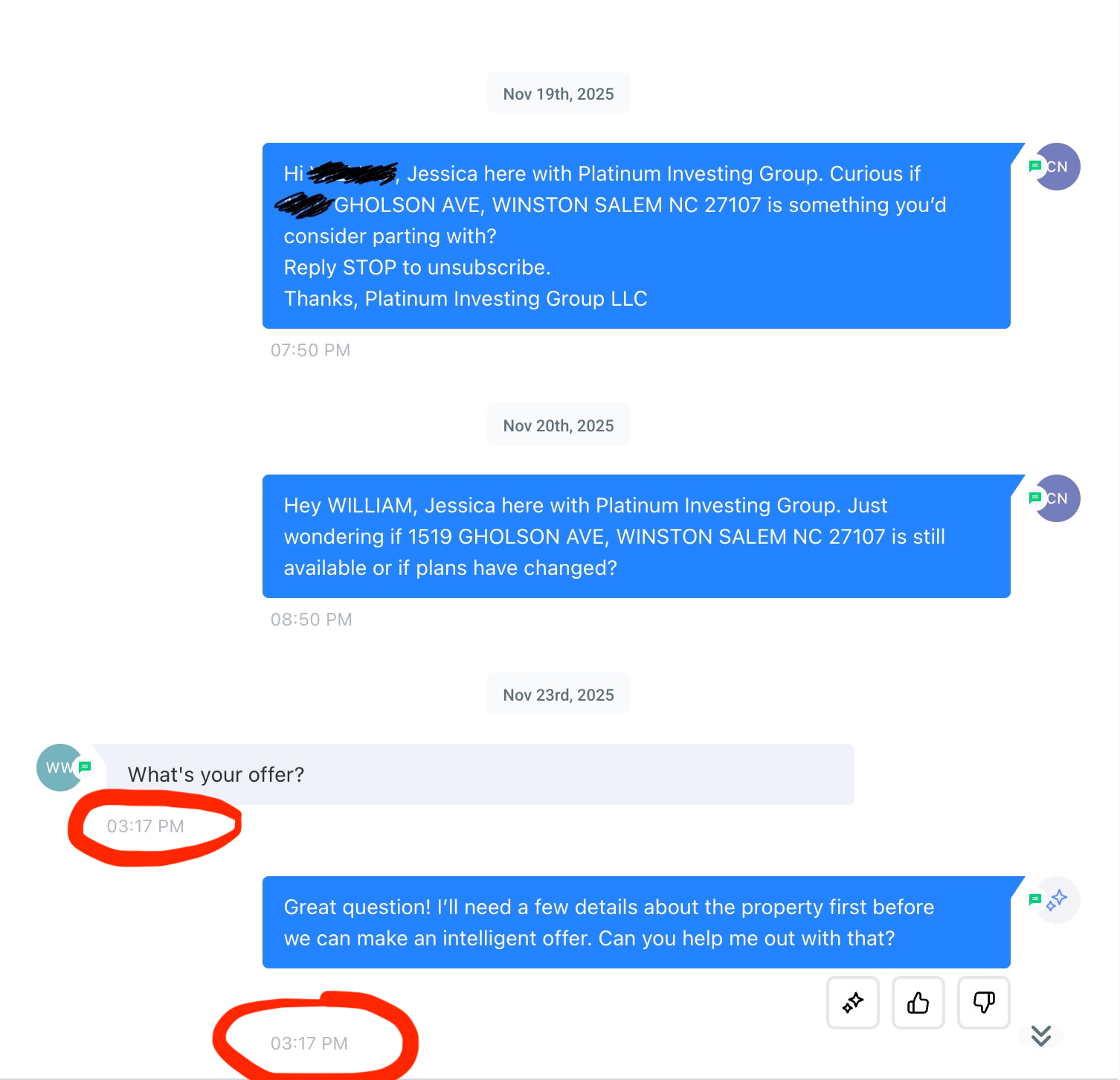Click green SMS badge on first CN avatar

pos(1034,166)
